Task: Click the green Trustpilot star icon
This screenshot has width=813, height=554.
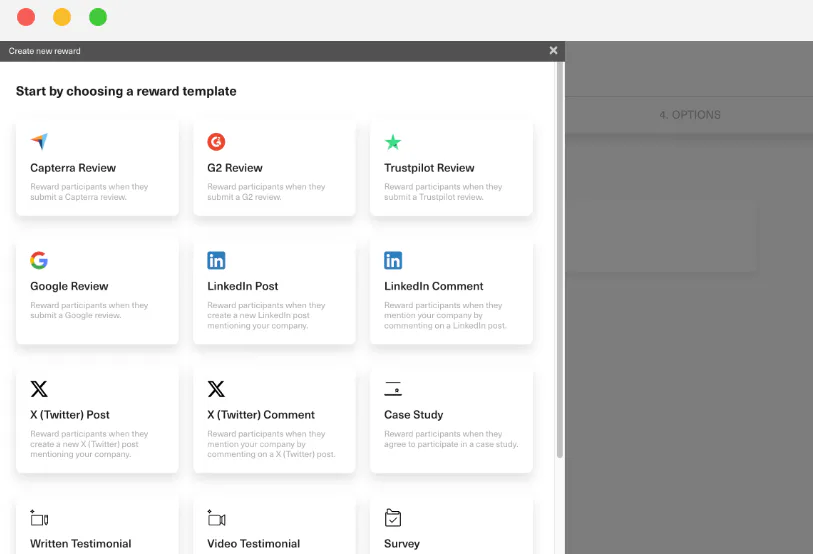Action: [x=393, y=142]
